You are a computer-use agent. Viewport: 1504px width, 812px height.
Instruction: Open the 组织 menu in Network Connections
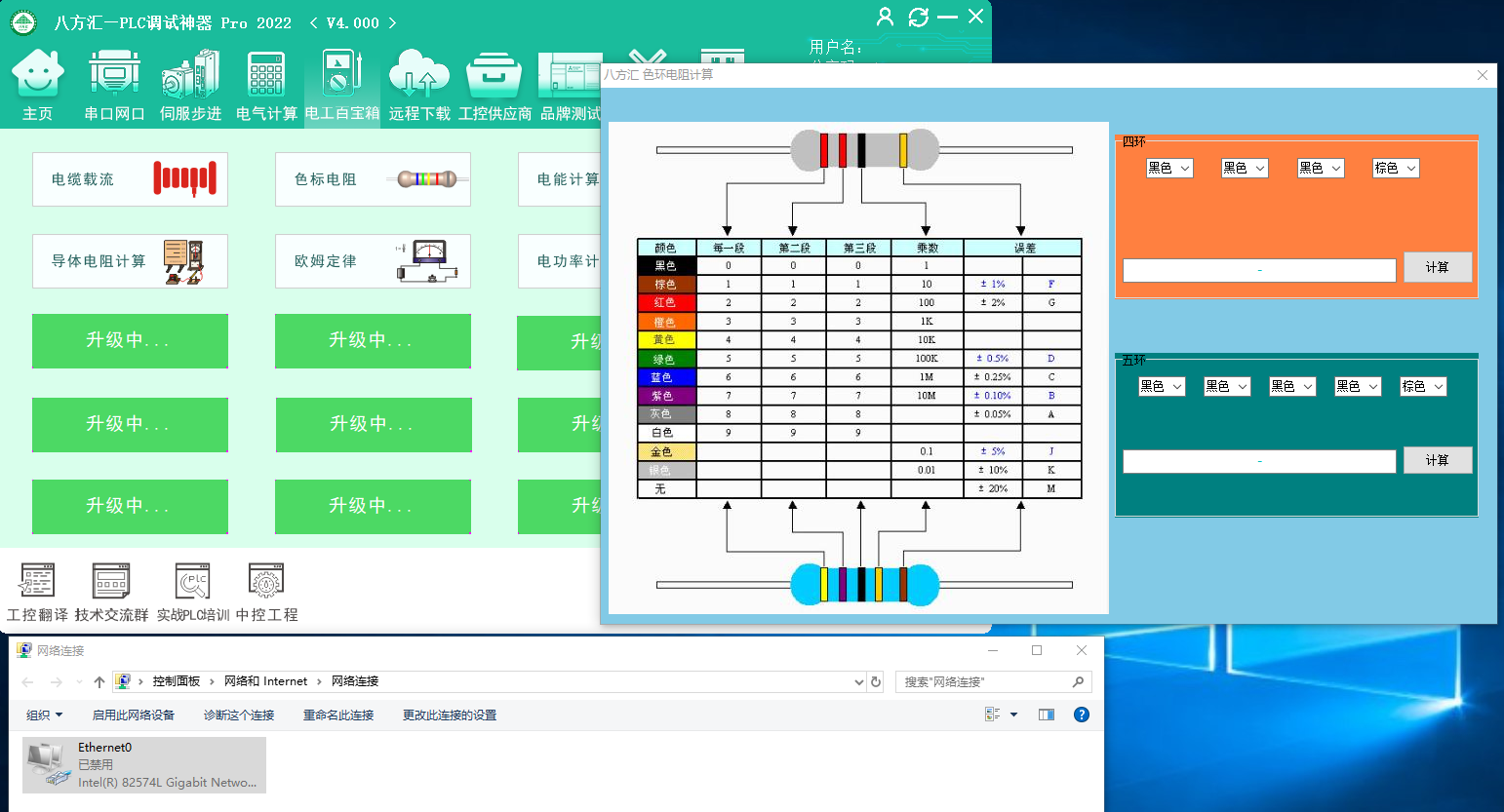coord(44,715)
